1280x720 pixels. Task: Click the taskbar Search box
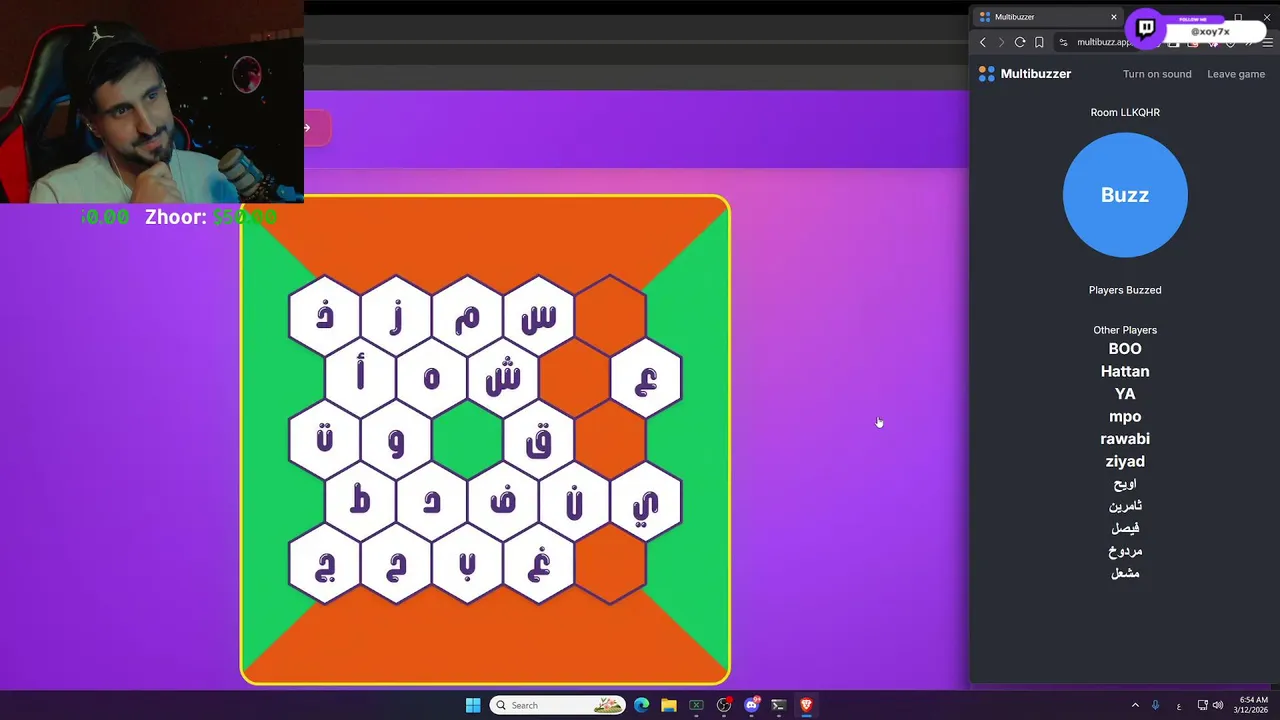tap(558, 705)
